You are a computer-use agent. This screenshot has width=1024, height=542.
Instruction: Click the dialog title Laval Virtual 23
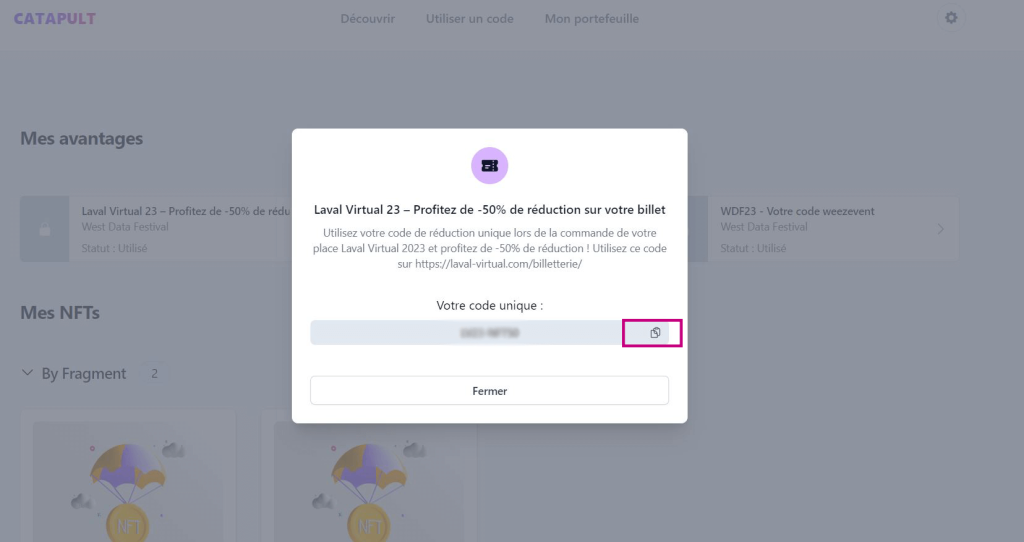click(489, 210)
